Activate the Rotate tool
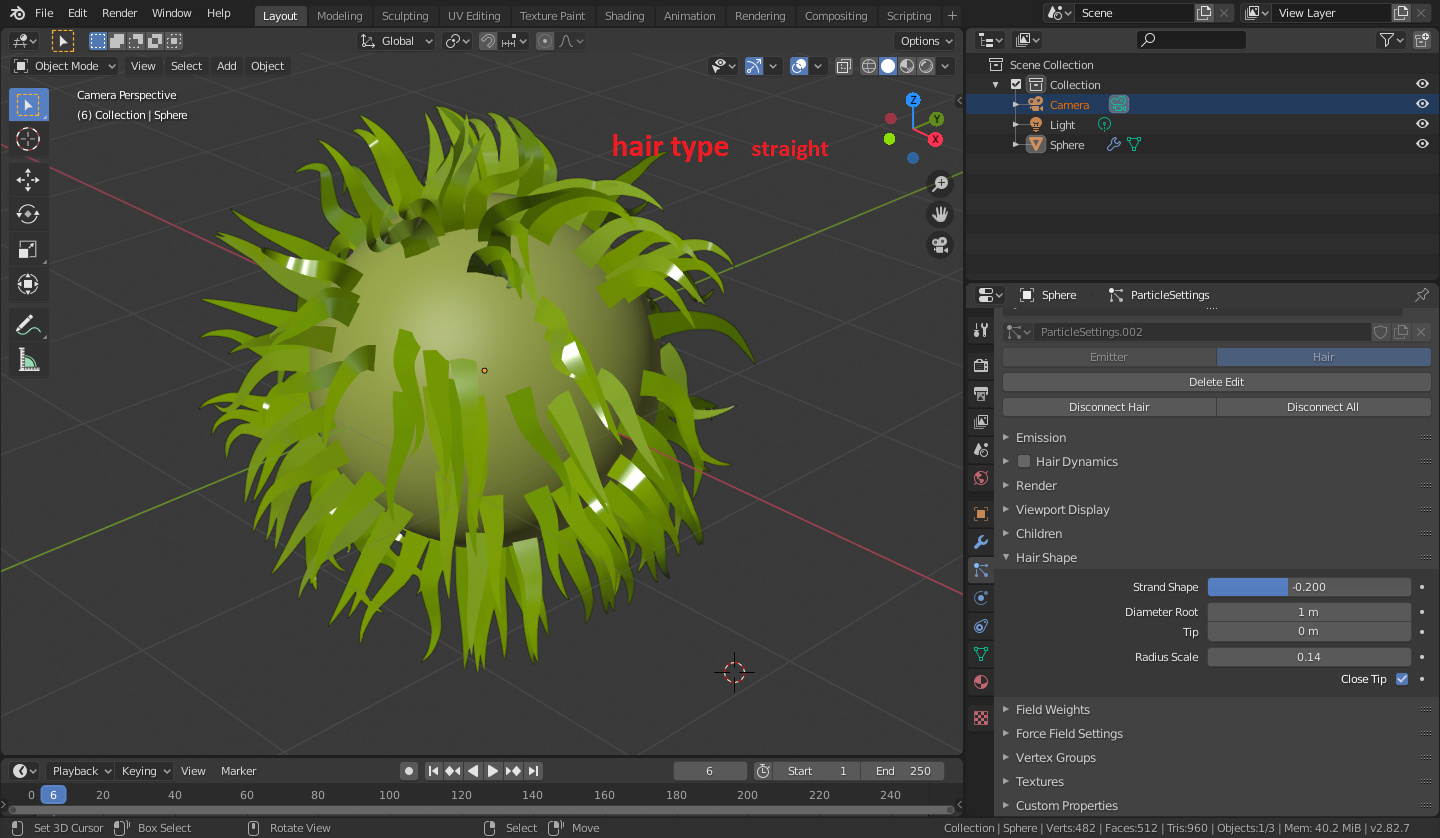This screenshot has height=838, width=1440. point(28,214)
